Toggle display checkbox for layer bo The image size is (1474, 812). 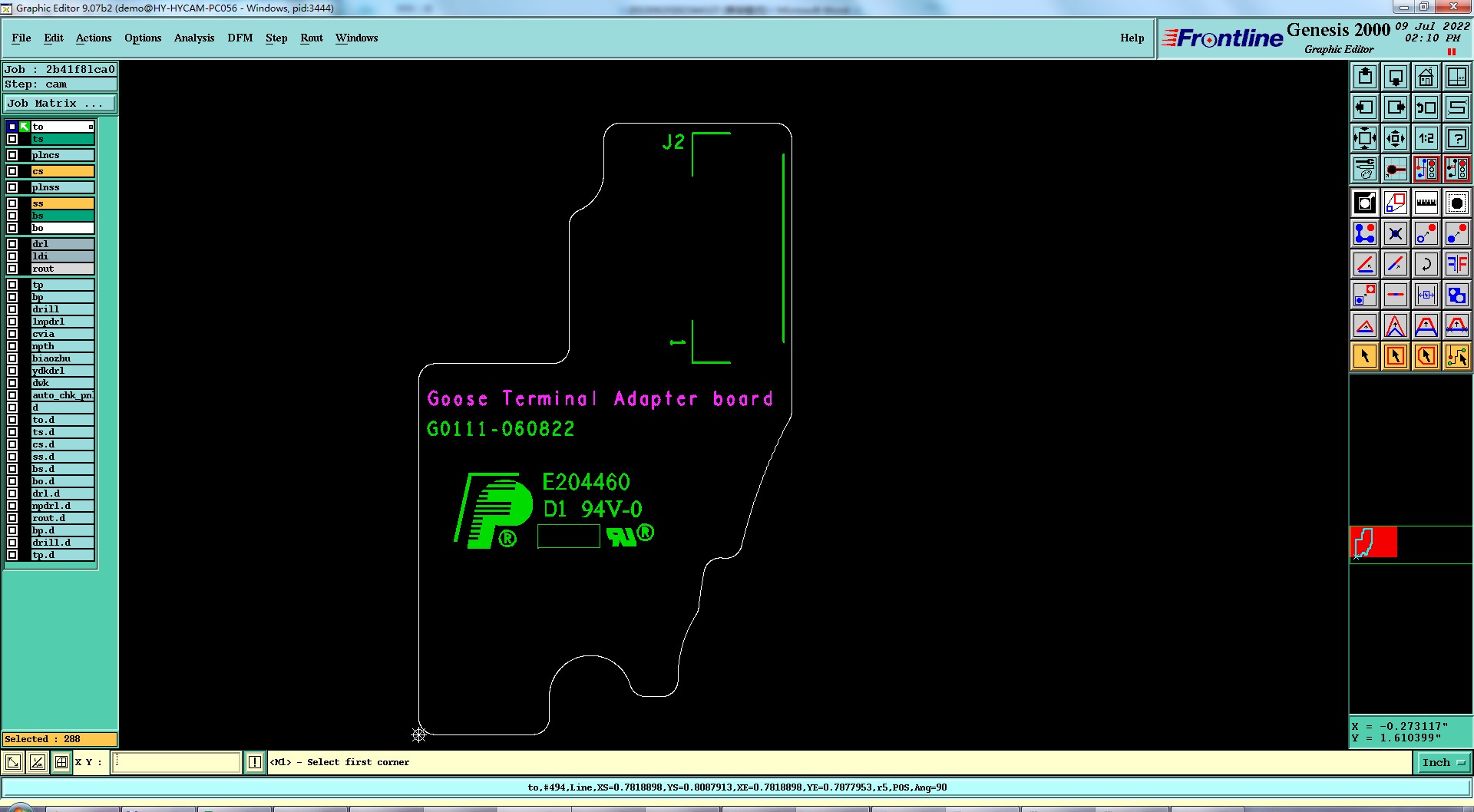12,228
